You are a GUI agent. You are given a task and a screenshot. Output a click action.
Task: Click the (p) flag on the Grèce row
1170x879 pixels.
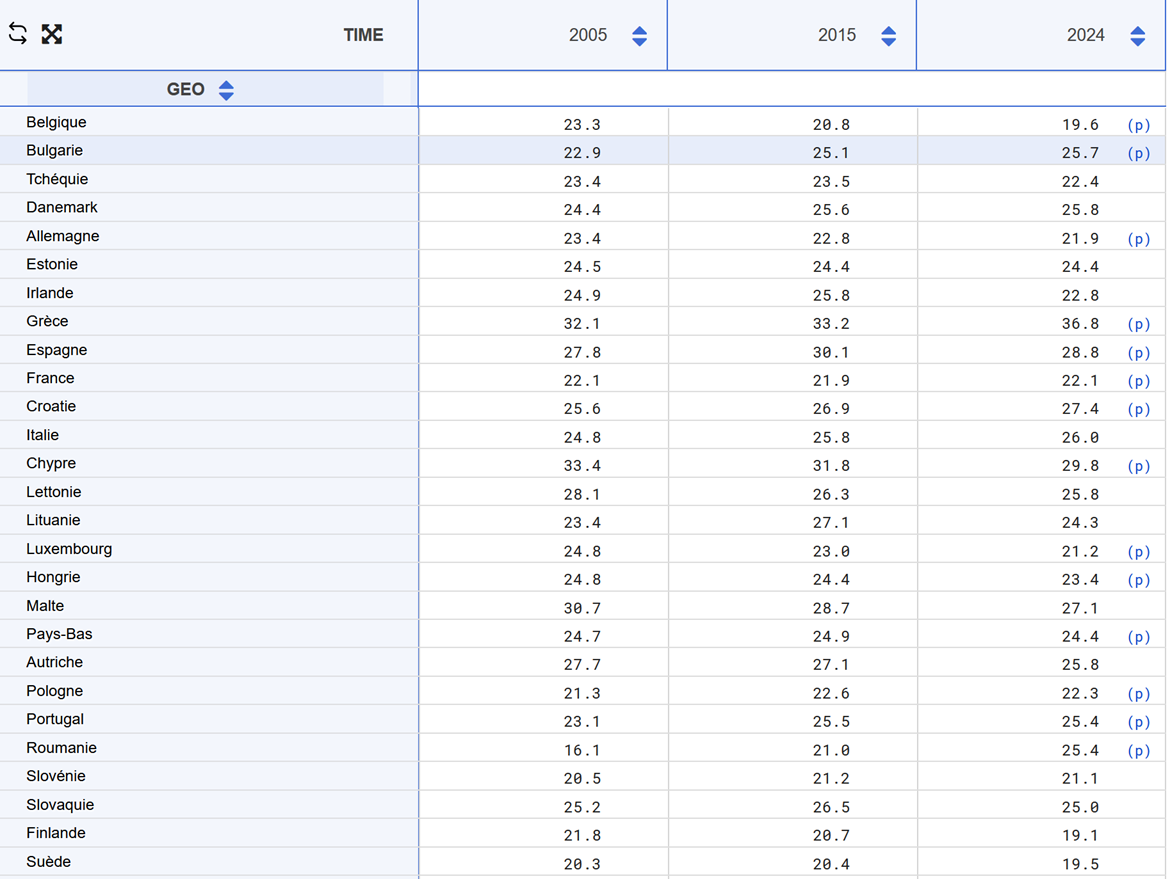coord(1138,324)
